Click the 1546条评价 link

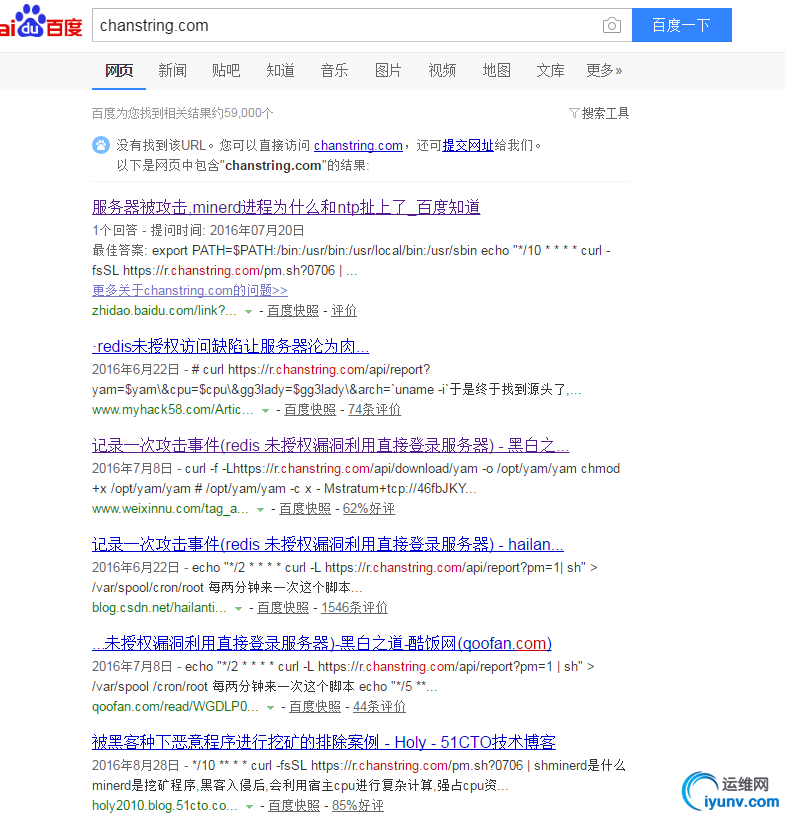click(x=354, y=608)
